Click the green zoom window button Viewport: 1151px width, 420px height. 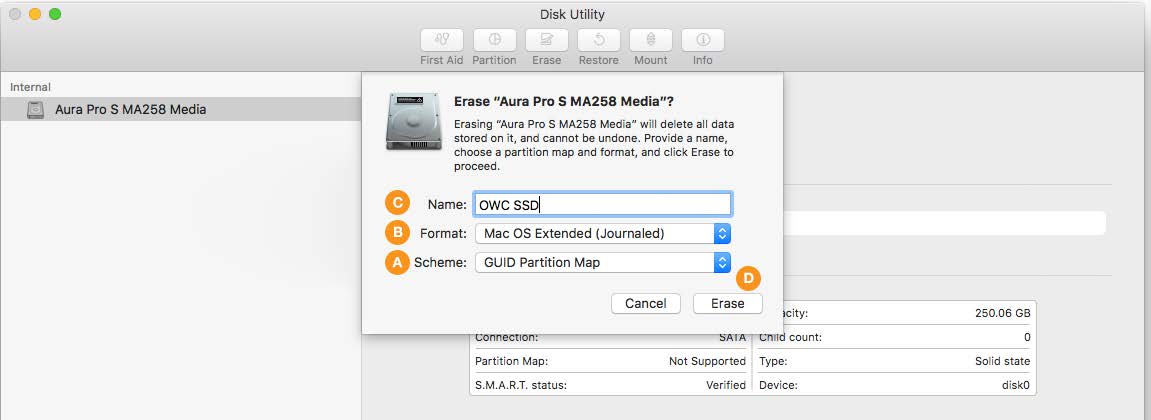[55, 15]
